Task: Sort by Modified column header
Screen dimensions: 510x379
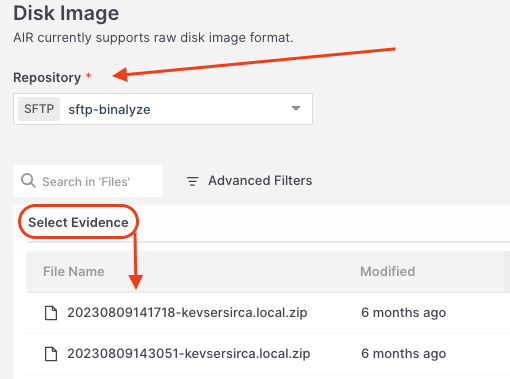Action: [x=388, y=272]
